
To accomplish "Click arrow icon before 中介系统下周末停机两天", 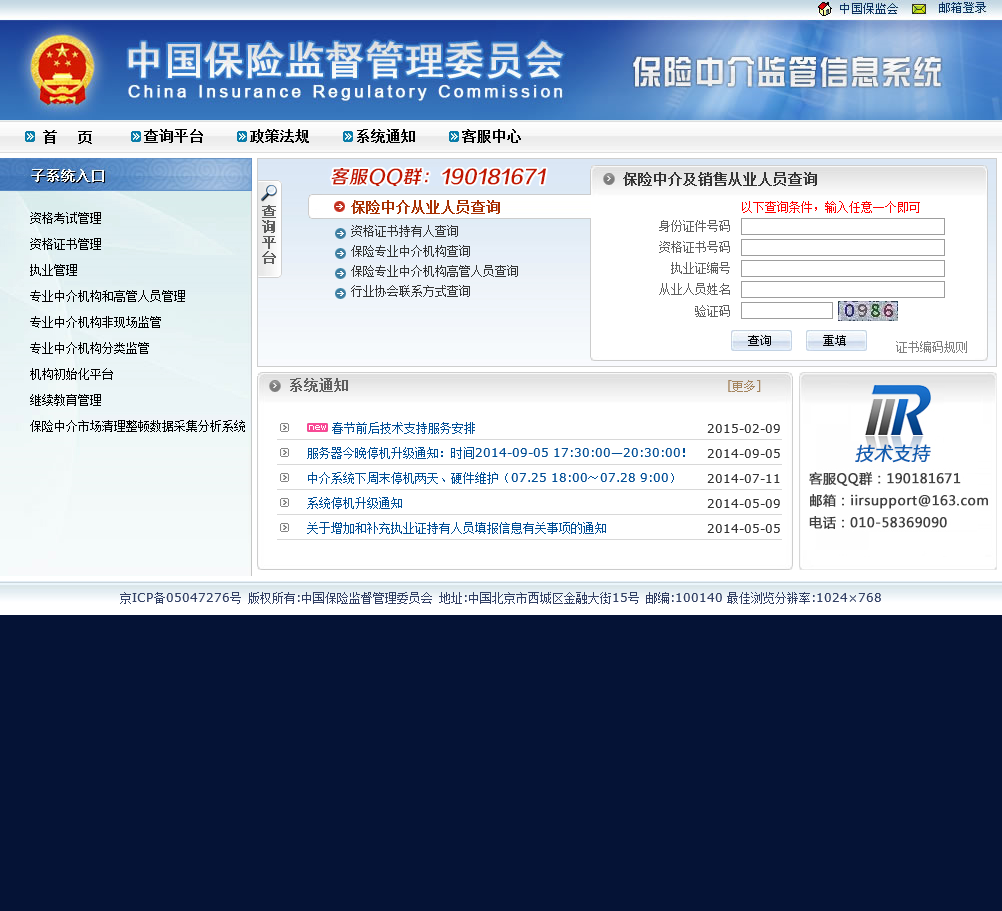I will [285, 477].
